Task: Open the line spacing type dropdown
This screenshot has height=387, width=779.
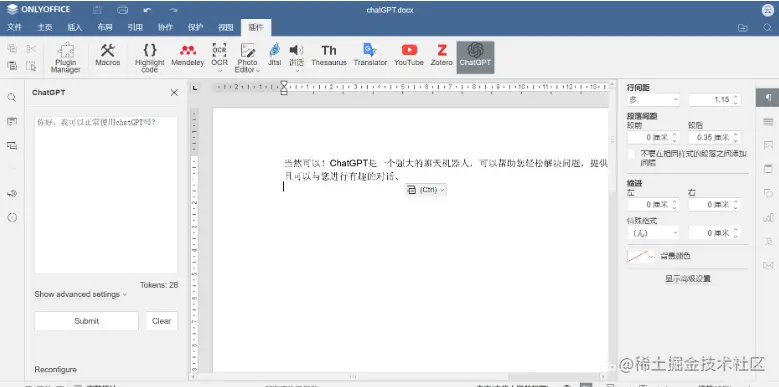Action: coord(653,99)
